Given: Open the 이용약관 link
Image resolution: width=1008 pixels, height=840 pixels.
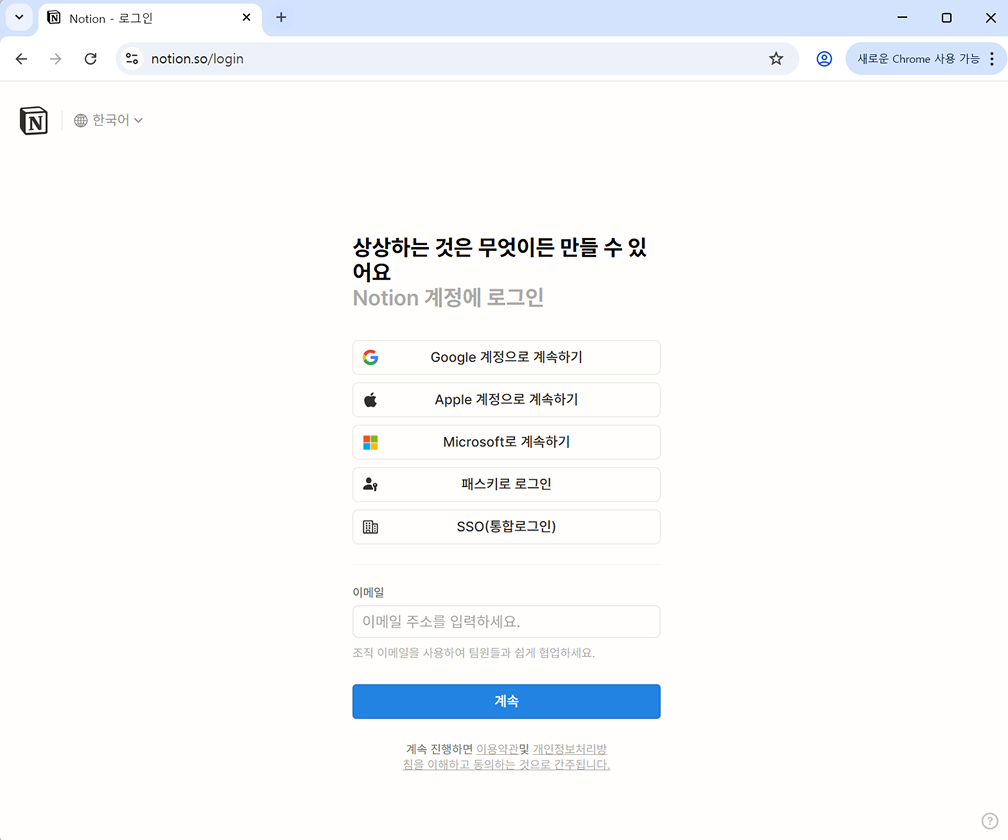Looking at the screenshot, I should [x=497, y=749].
